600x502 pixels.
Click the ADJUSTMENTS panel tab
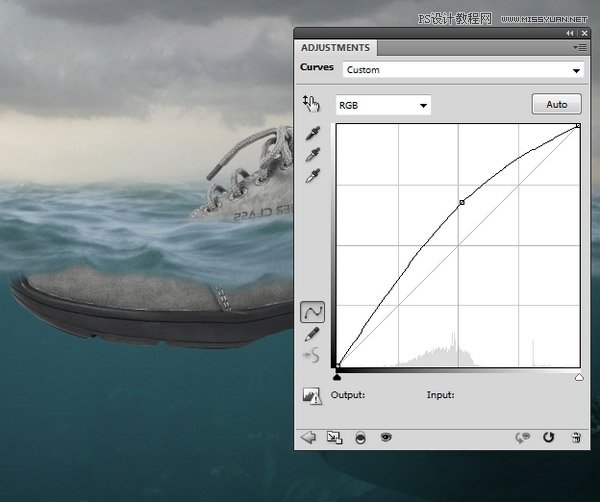[336, 47]
